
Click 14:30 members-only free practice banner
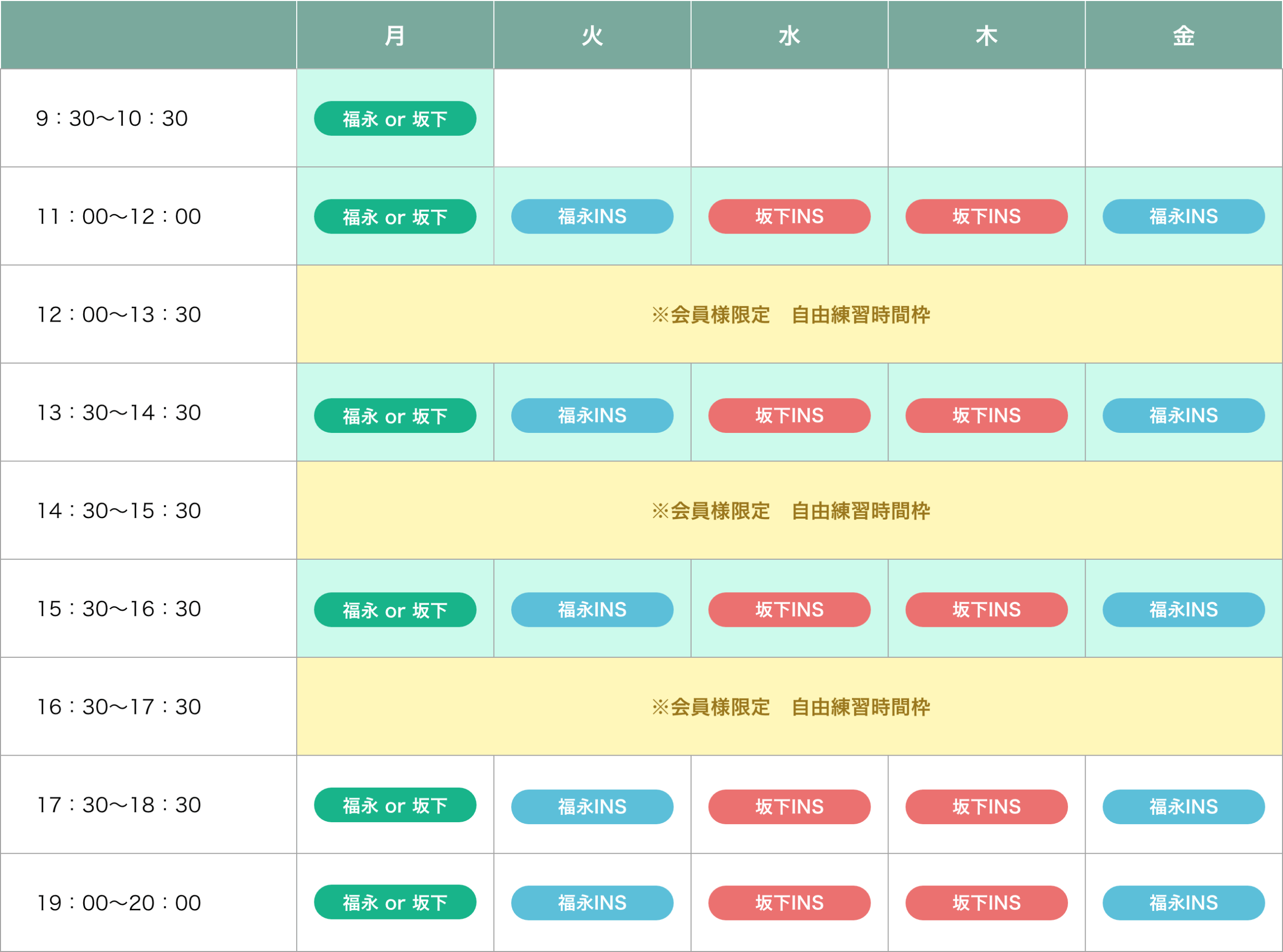coord(790,511)
